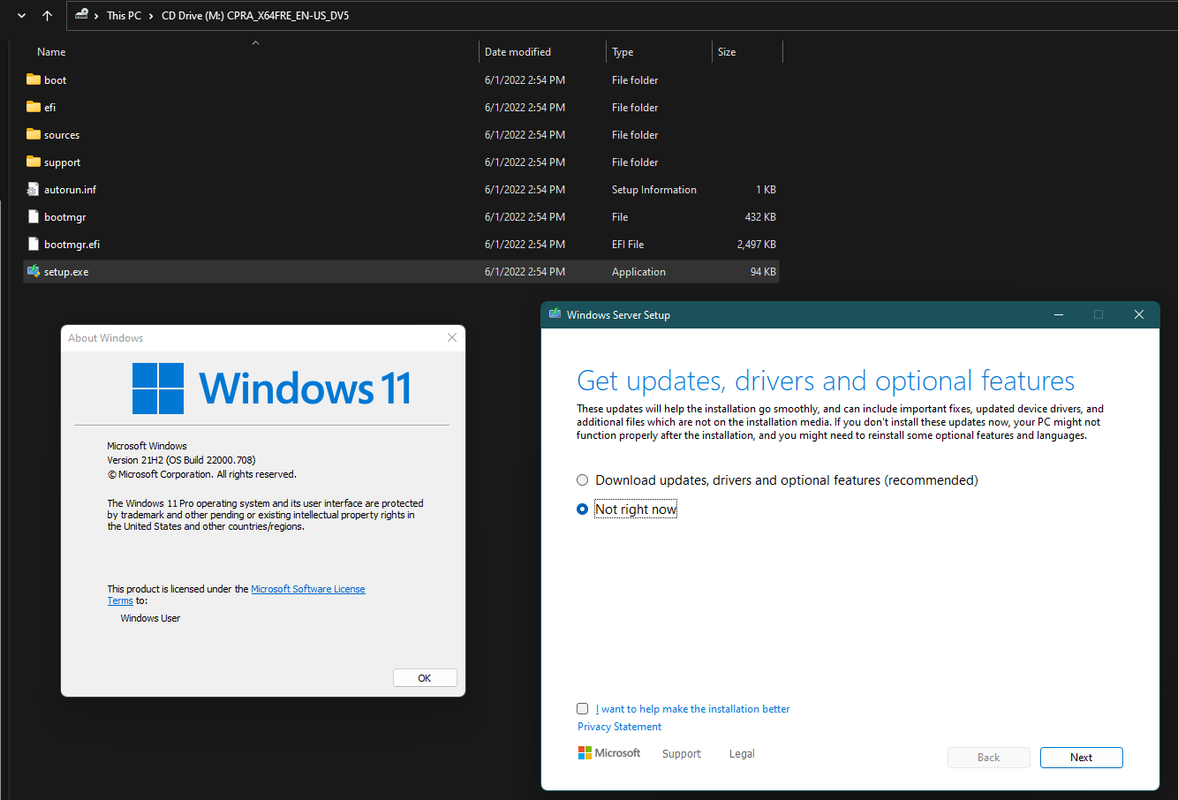The image size is (1178, 800).
Task: Click the EFI File type cell
Action: click(x=627, y=244)
